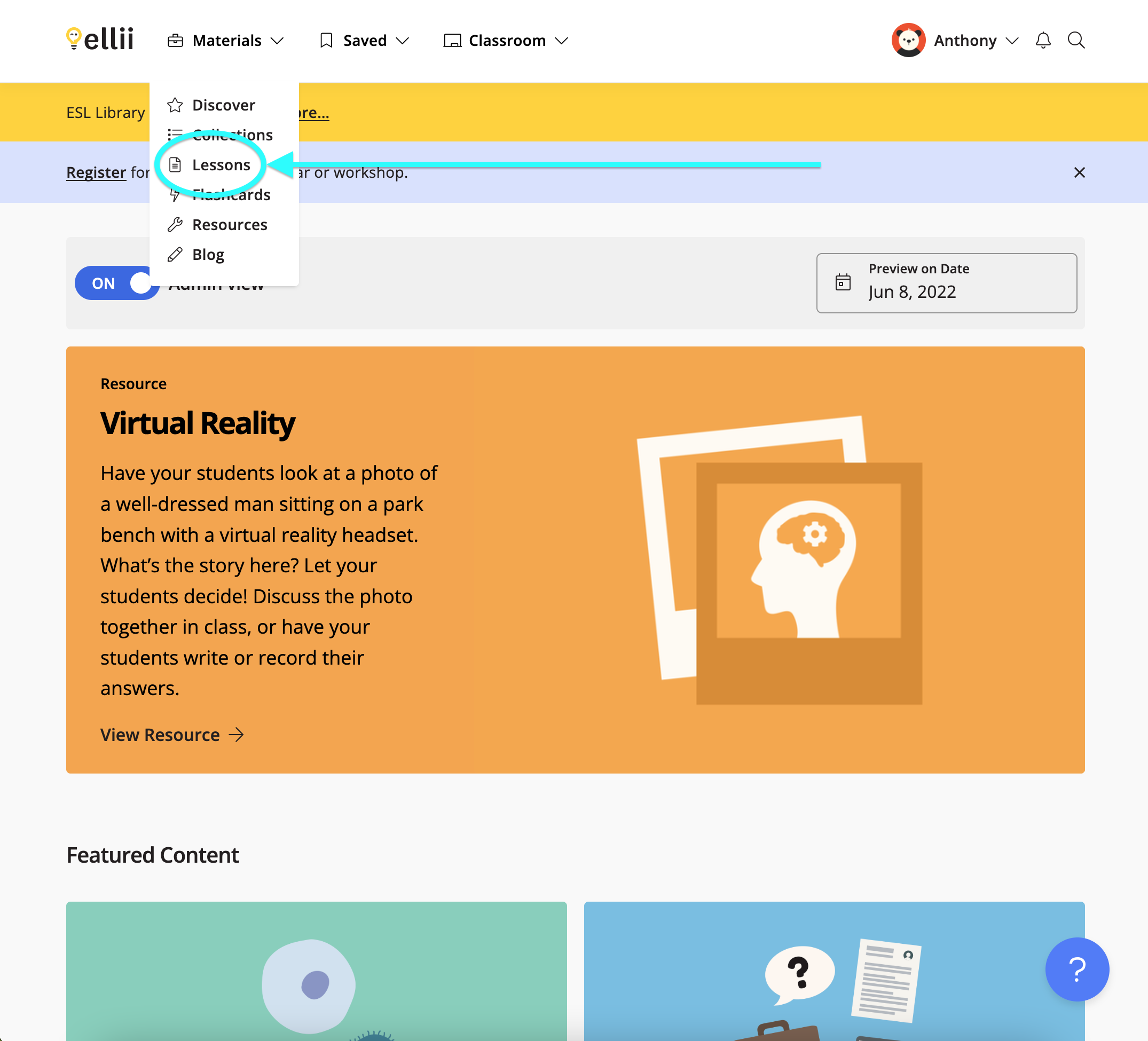1148x1041 pixels.
Task: Follow the Register link in banner
Action: pyautogui.click(x=96, y=172)
